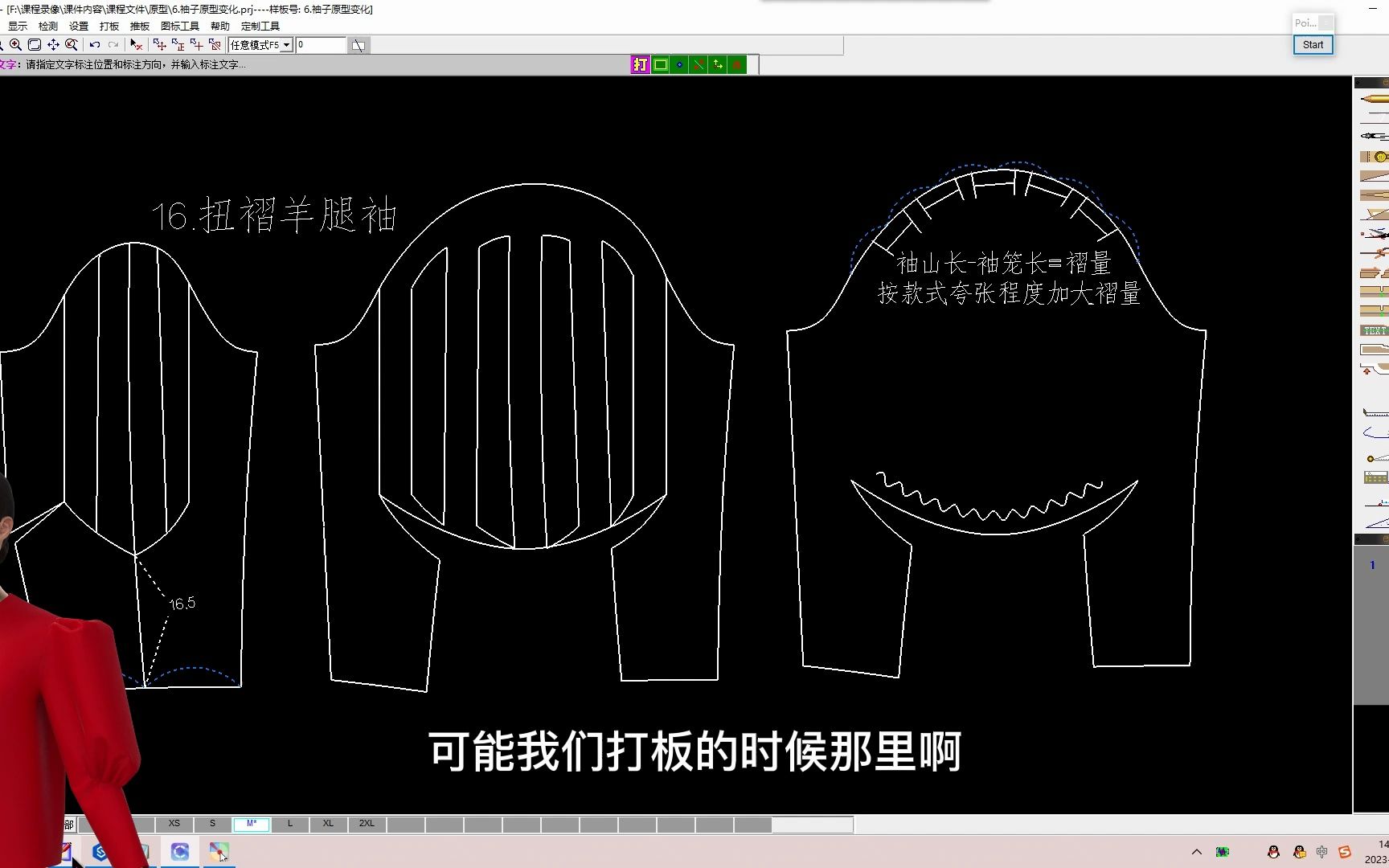The width and height of the screenshot is (1389, 868).
Task: Select the calculator-style tool icon
Action: coord(1375,477)
